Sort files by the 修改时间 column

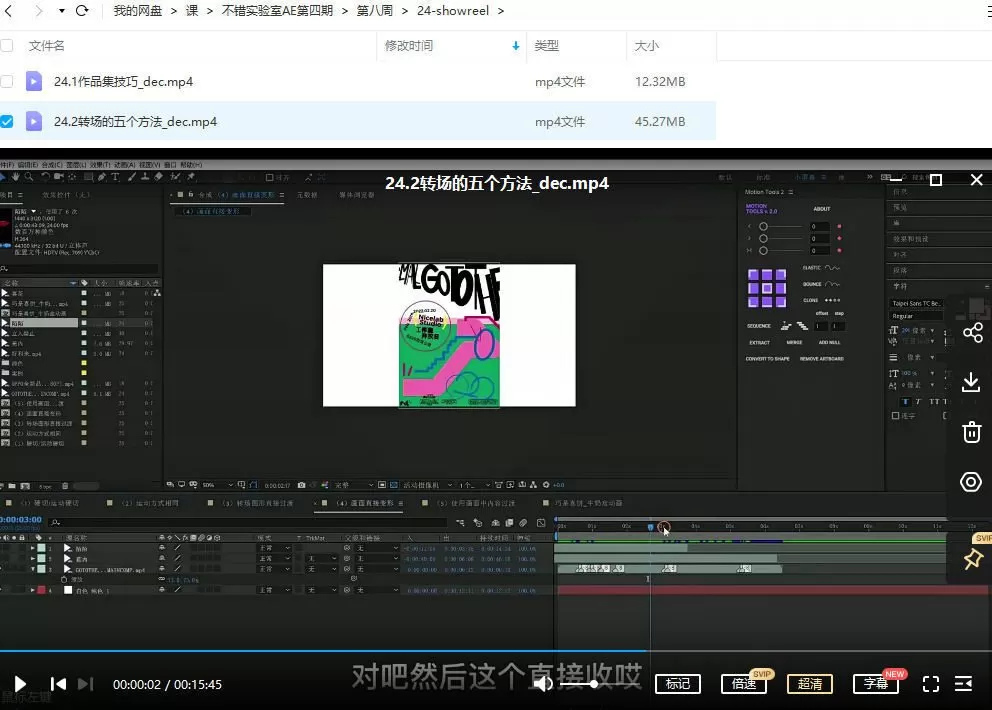pos(410,46)
